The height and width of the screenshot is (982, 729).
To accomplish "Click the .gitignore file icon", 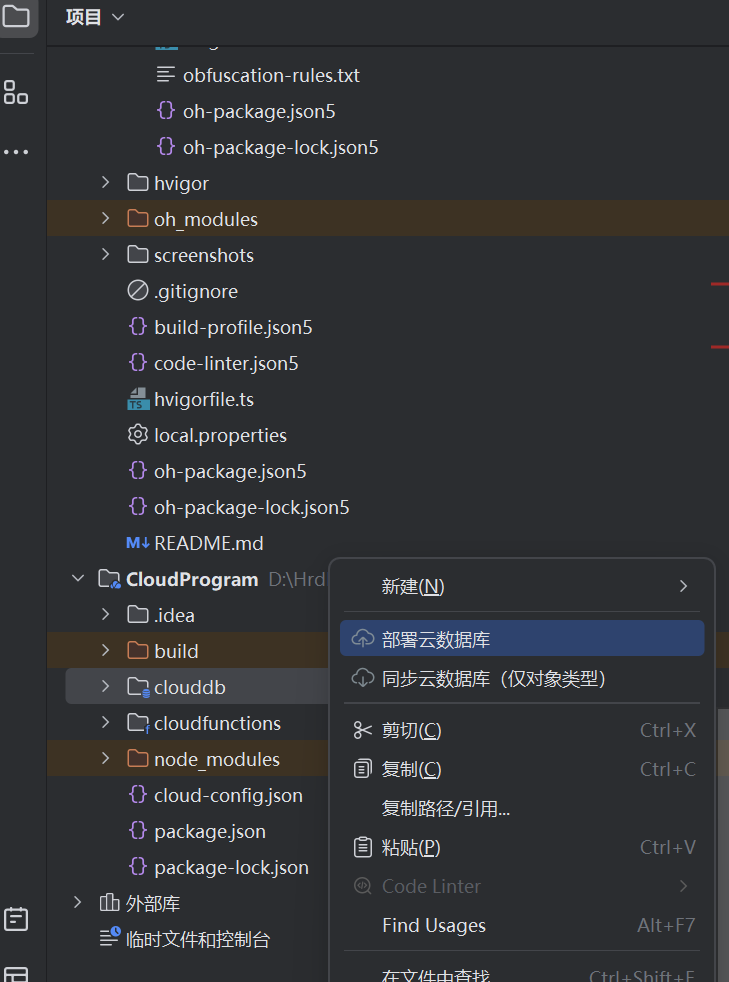I will [x=138, y=291].
